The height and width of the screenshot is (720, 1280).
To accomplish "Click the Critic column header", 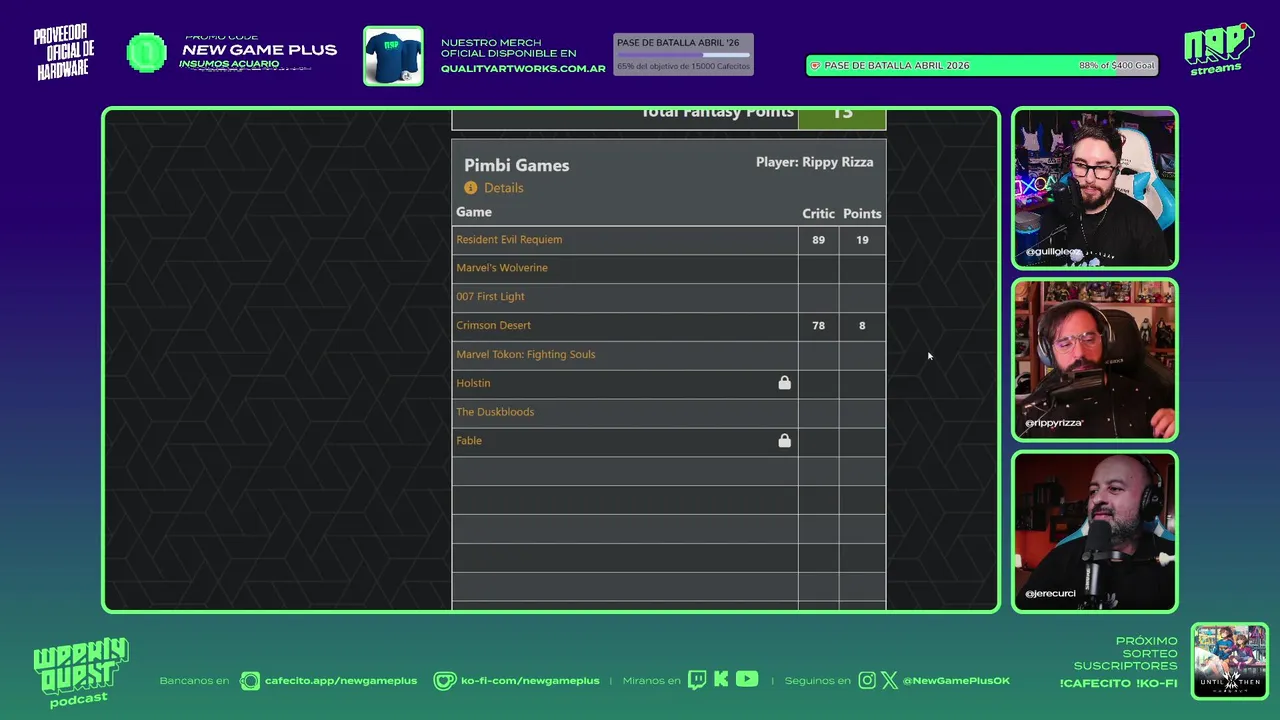I will (818, 214).
